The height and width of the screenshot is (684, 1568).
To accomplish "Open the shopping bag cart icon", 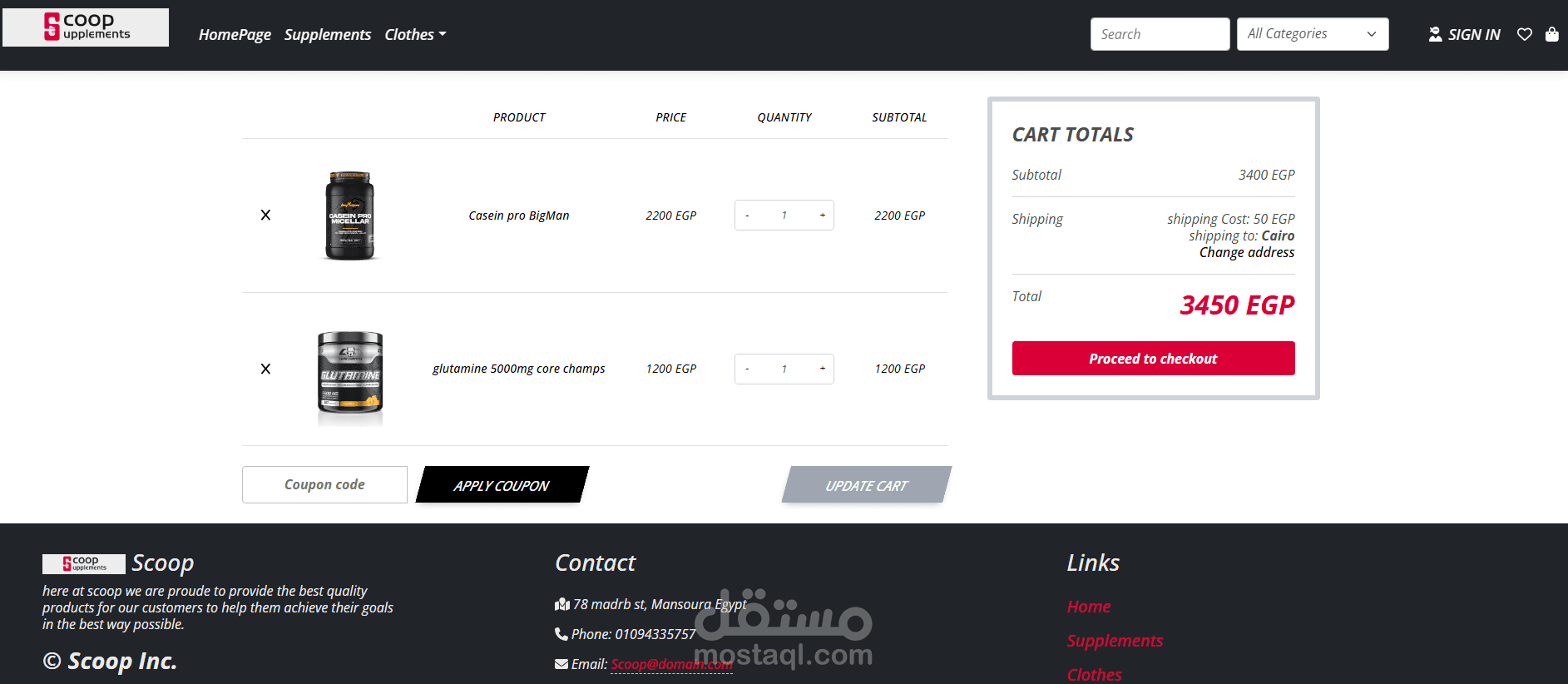I will coord(1552,34).
